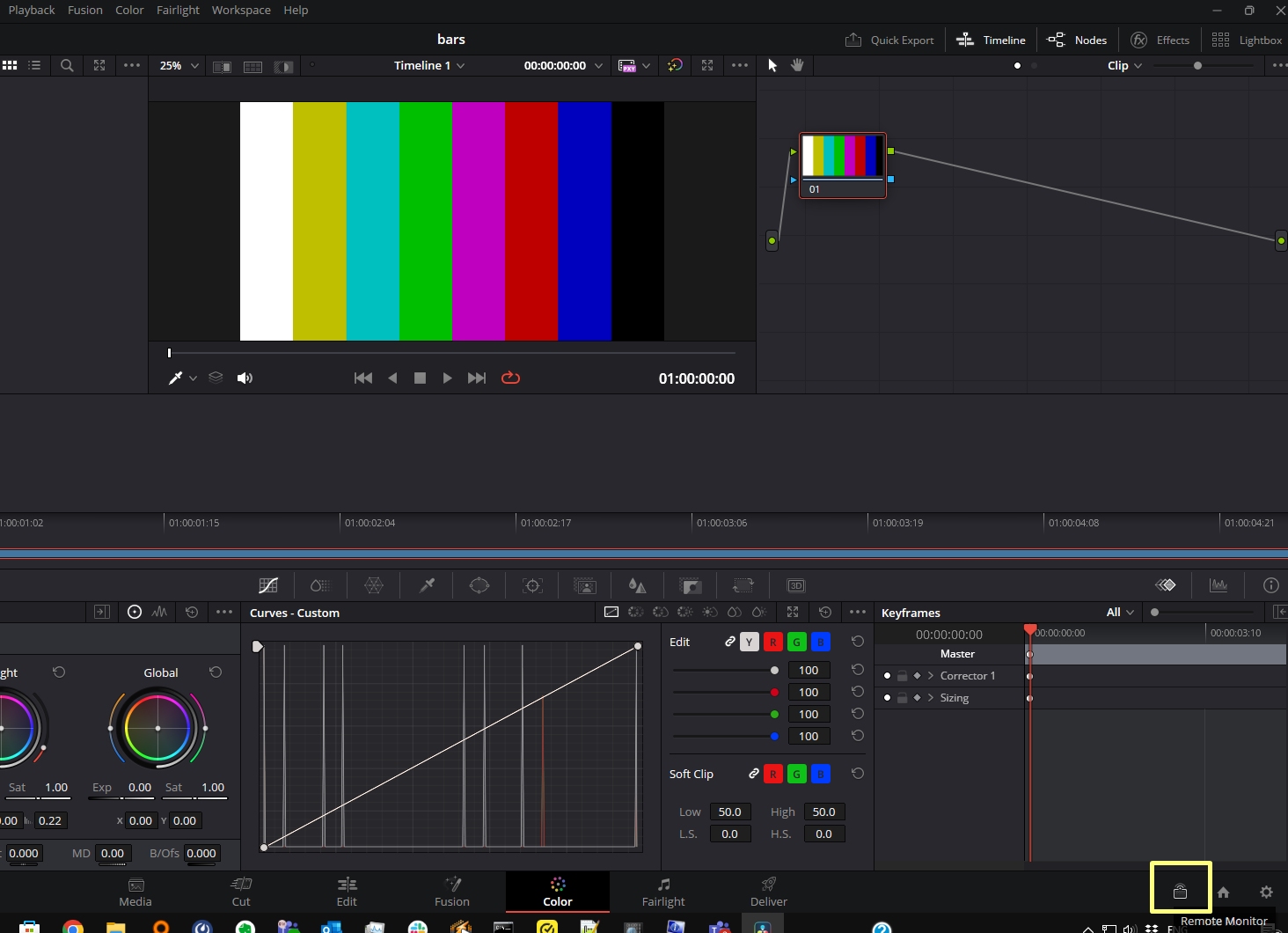
Task: Open the Power Window palette
Action: [479, 585]
